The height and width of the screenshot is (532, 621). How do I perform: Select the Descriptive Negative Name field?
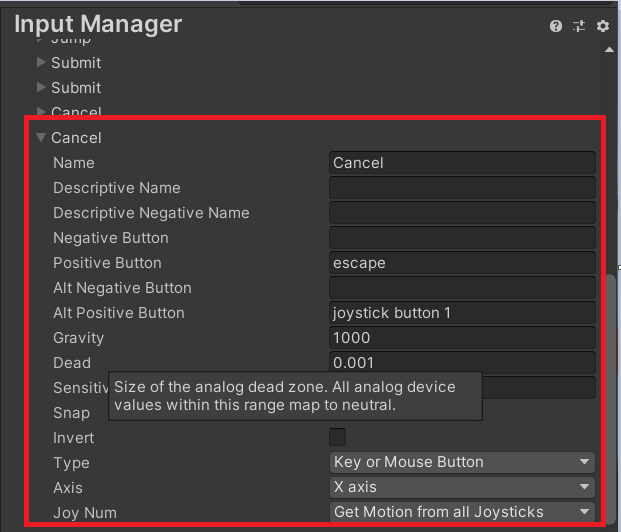point(462,212)
